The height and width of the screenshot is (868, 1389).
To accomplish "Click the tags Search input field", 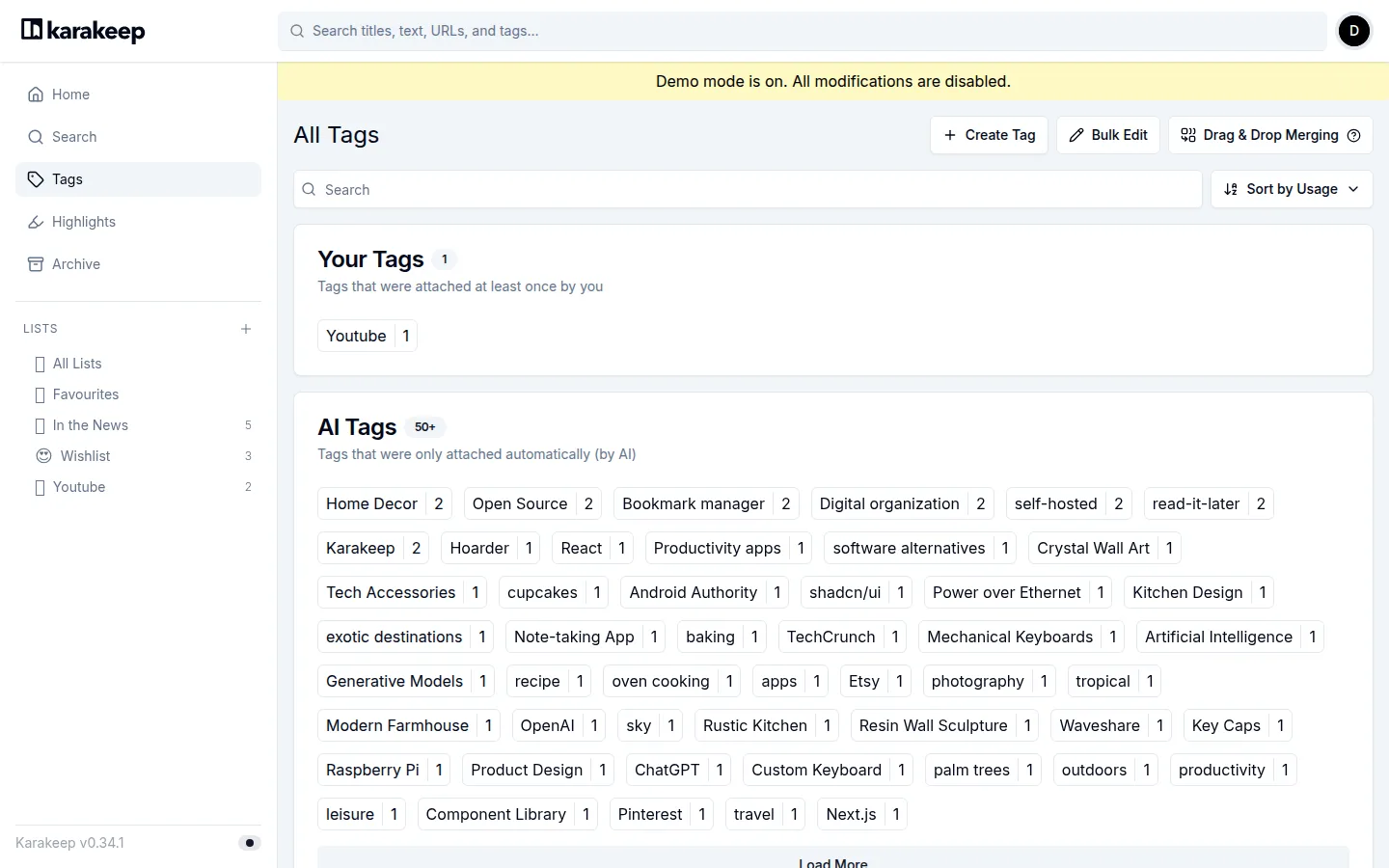I will [748, 189].
